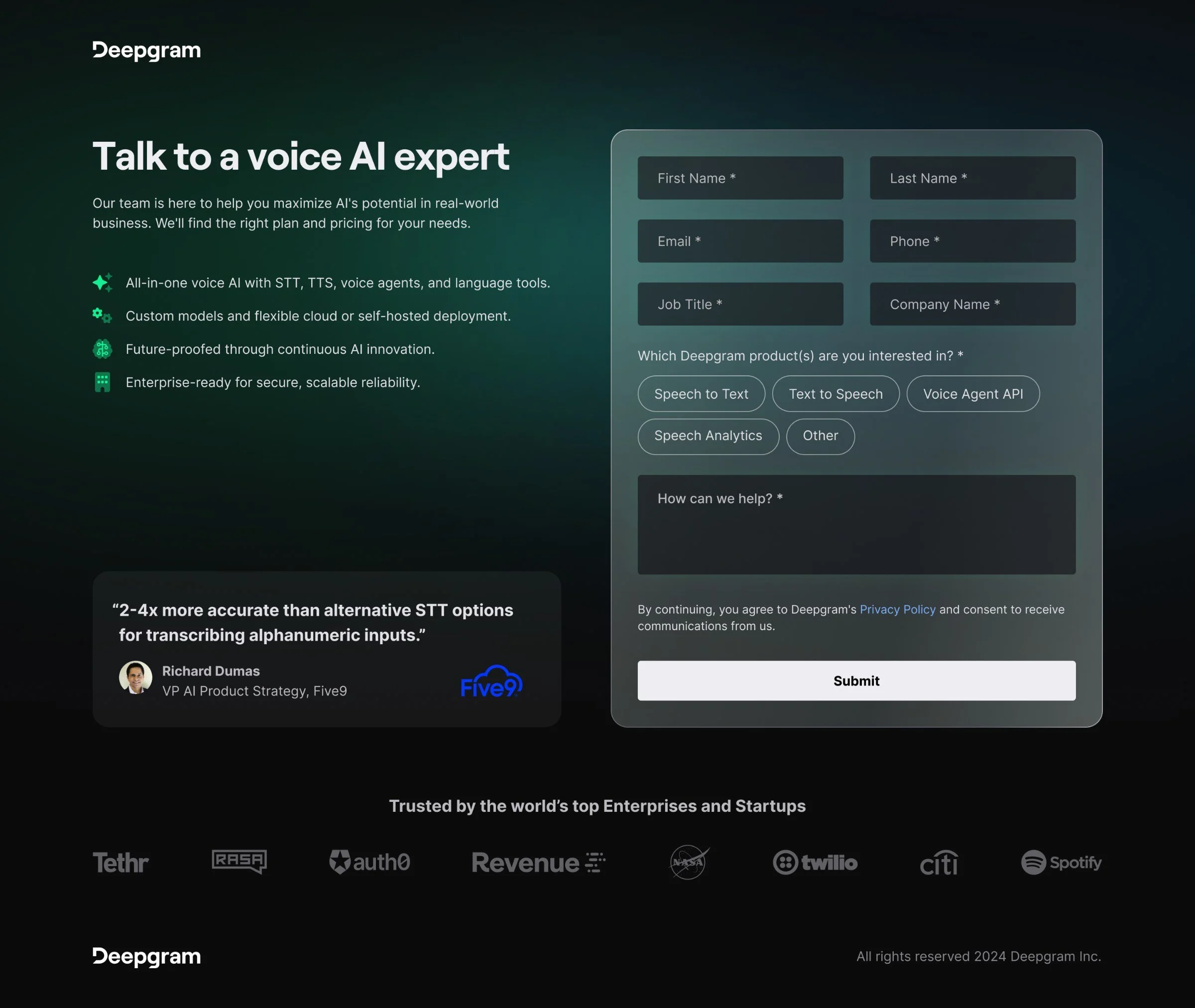Click the name Richard Dumas
Image resolution: width=1195 pixels, height=1008 pixels.
click(211, 671)
